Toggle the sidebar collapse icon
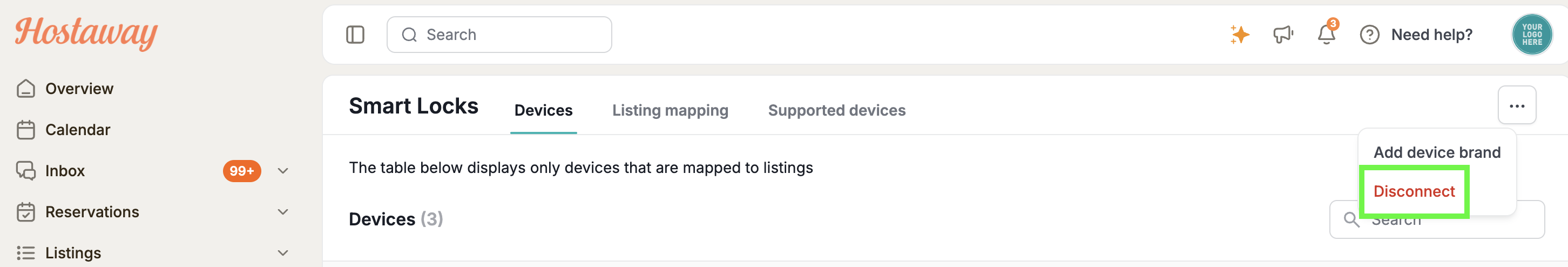 point(355,35)
